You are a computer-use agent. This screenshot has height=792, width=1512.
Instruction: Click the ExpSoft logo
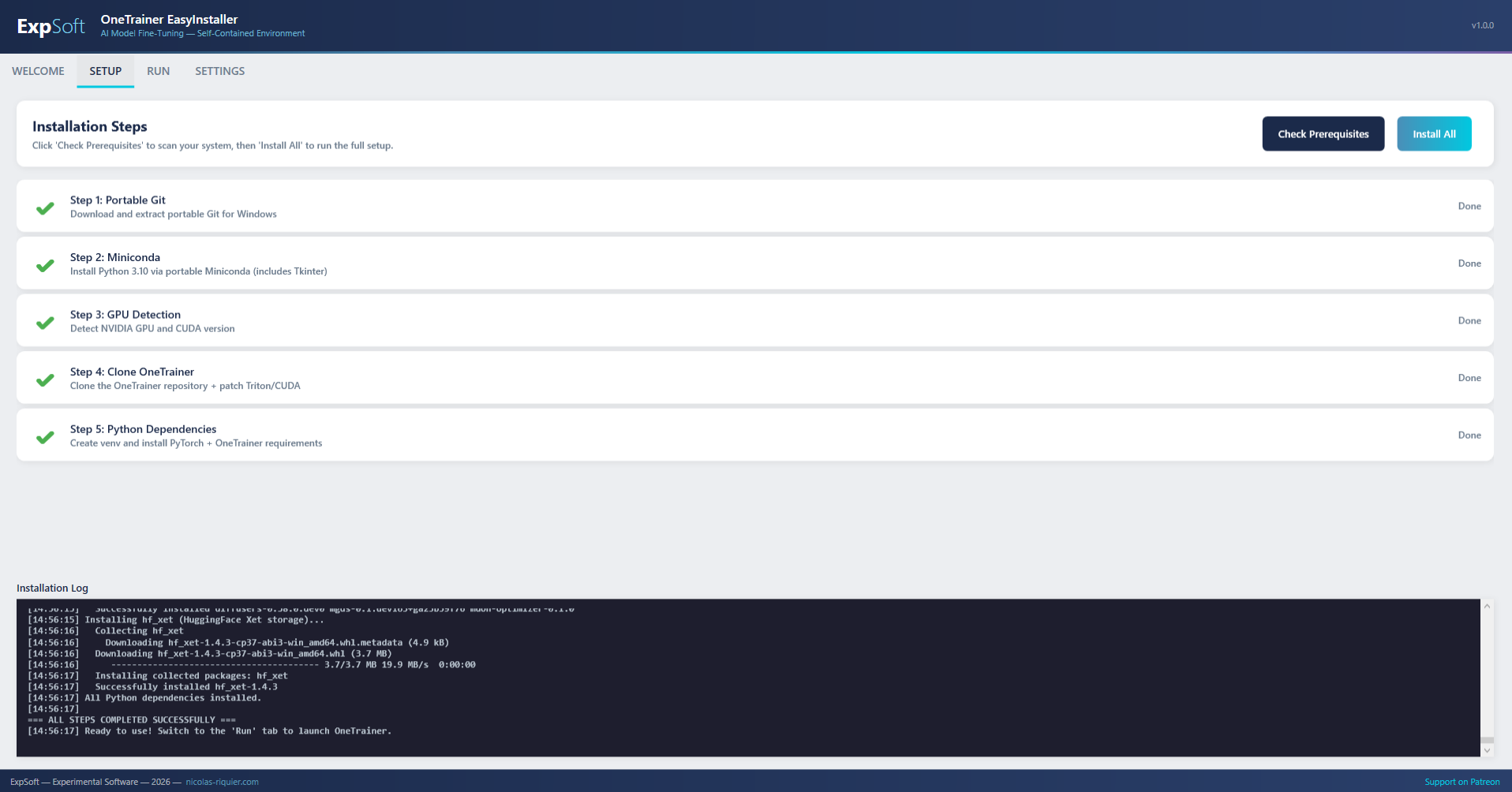pos(51,26)
